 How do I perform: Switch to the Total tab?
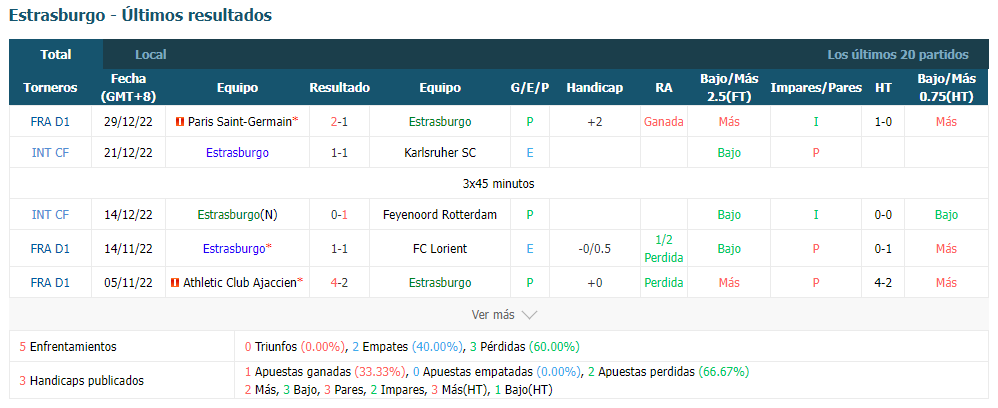(56, 55)
